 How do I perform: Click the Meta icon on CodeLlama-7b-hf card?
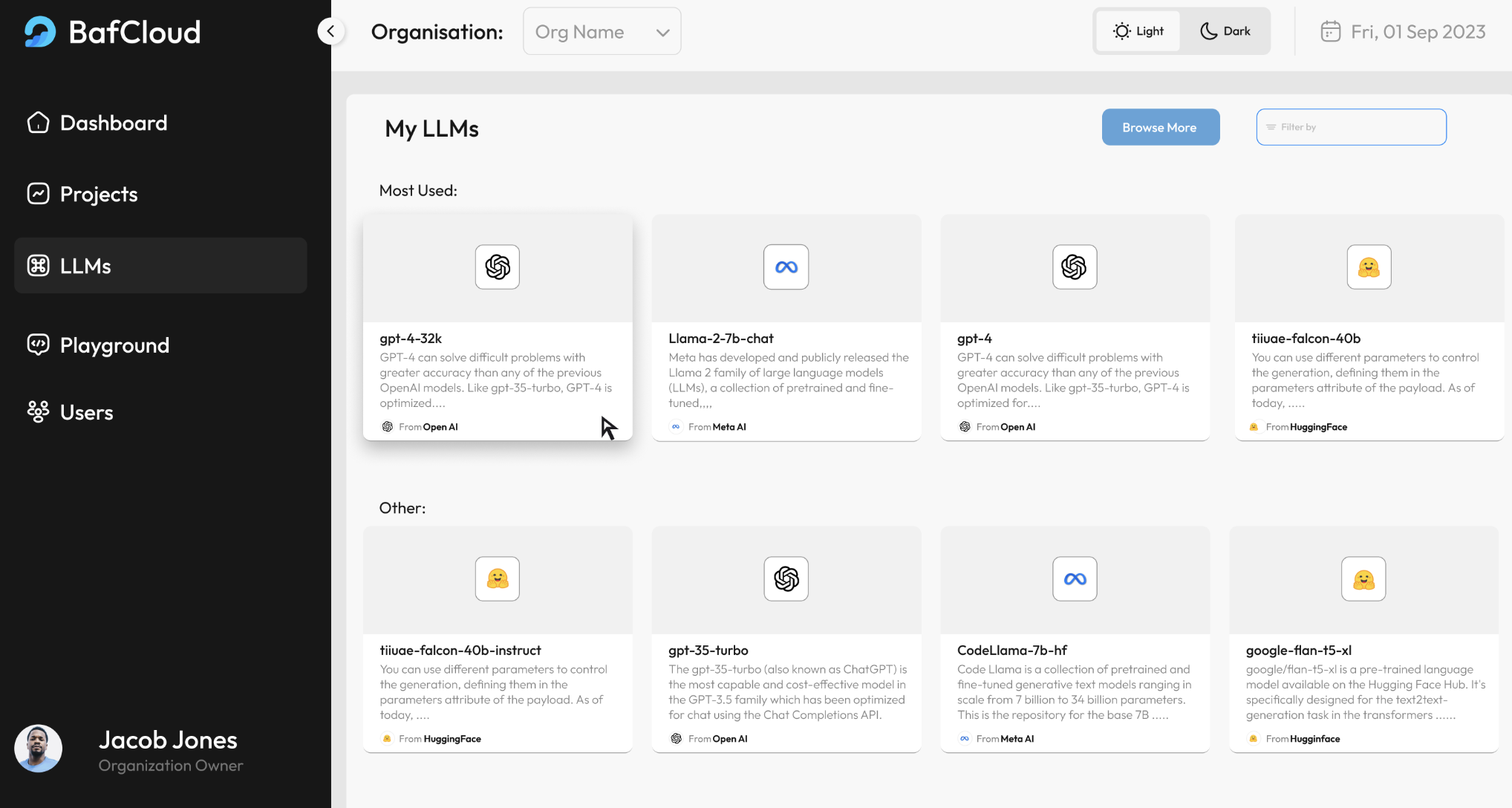(x=1075, y=579)
